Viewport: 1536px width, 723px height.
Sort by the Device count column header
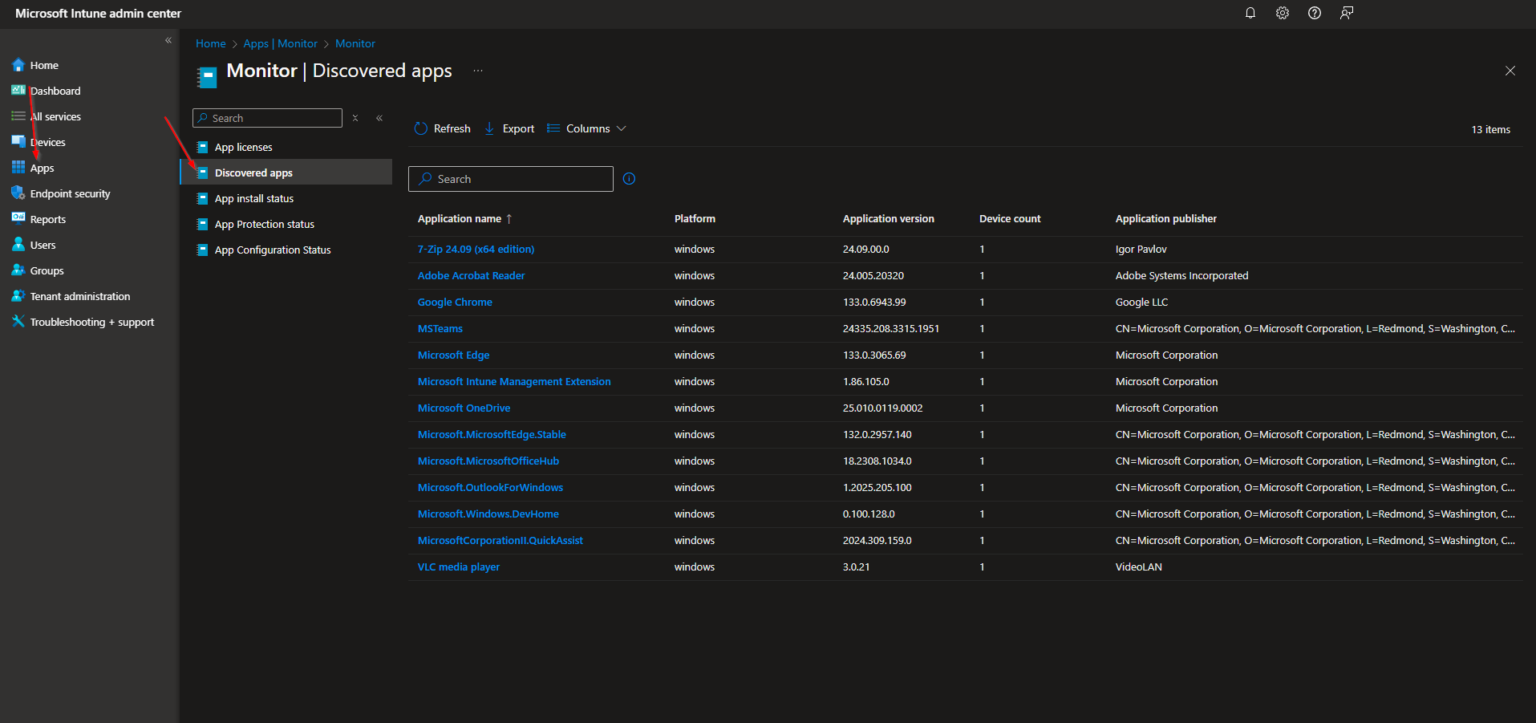[x=1010, y=219]
